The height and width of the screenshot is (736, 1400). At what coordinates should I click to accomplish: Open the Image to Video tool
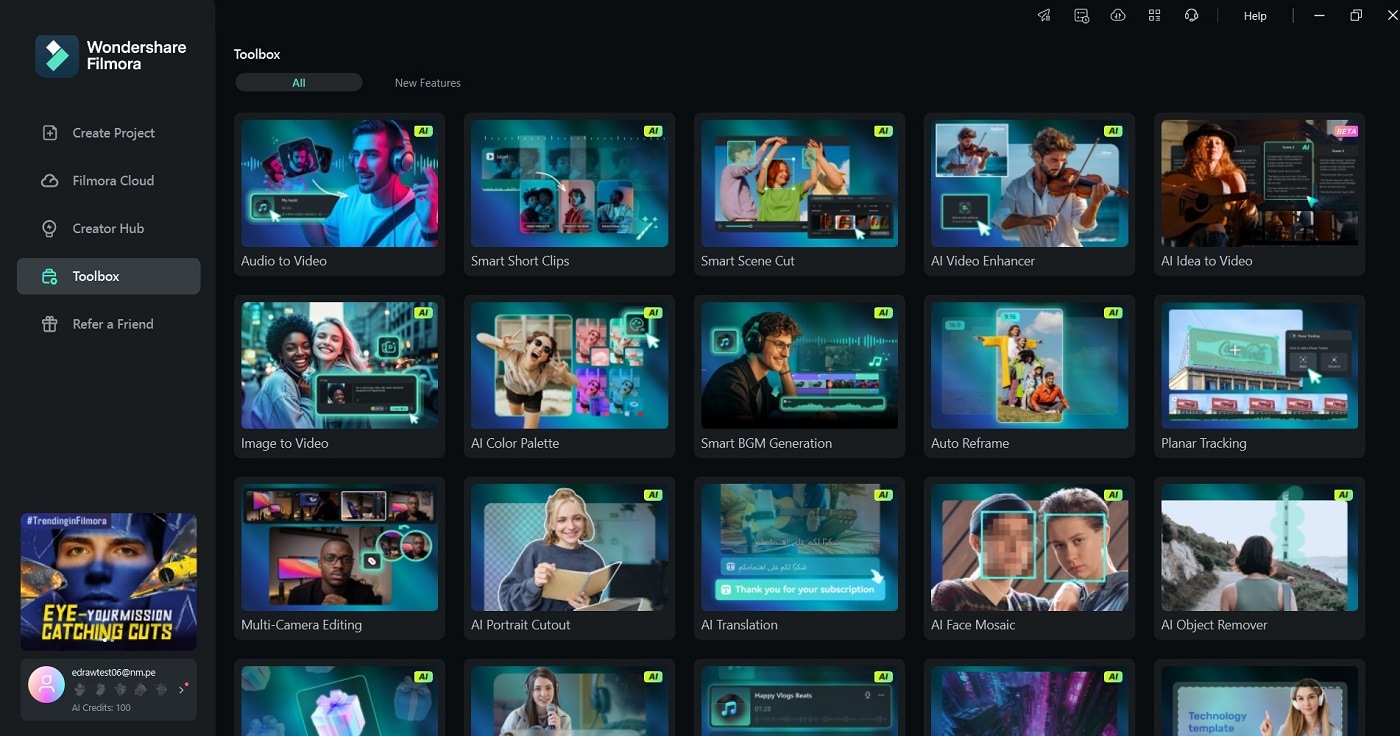[x=339, y=377]
